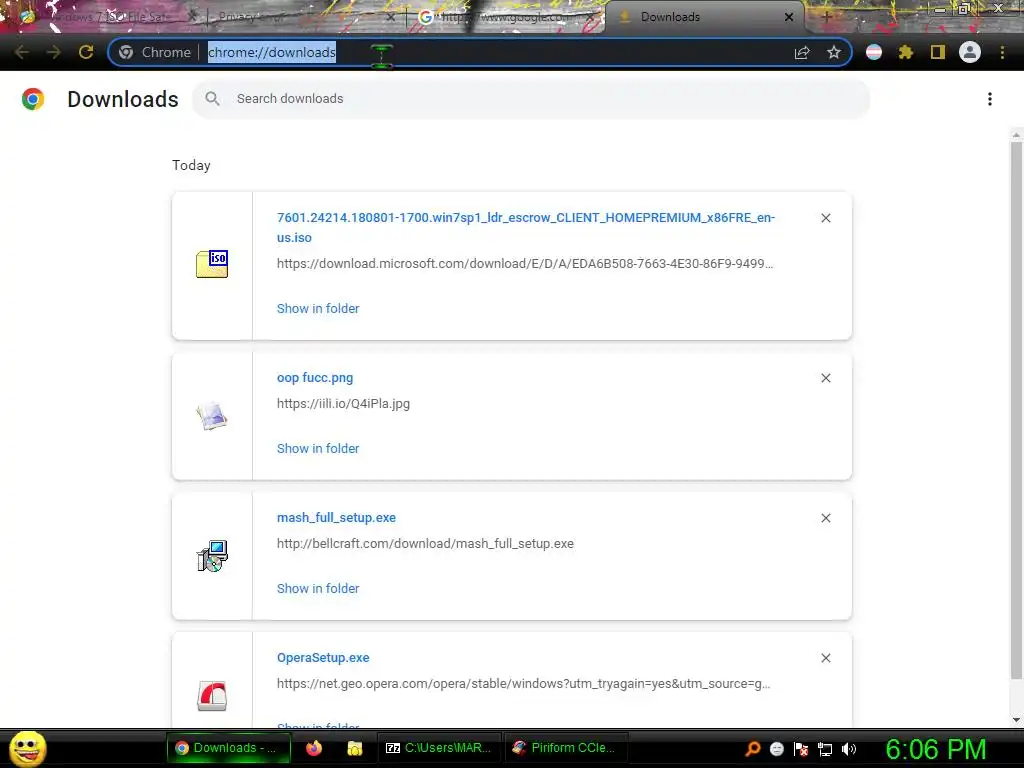Image resolution: width=1024 pixels, height=768 pixels.
Task: Focus the Search downloads field
Action: point(531,99)
